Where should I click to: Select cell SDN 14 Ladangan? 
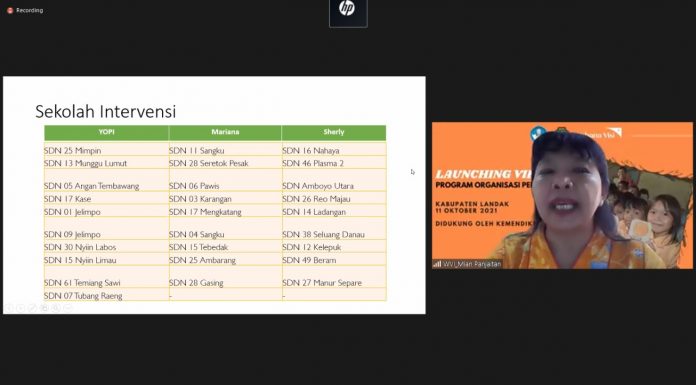(x=334, y=211)
